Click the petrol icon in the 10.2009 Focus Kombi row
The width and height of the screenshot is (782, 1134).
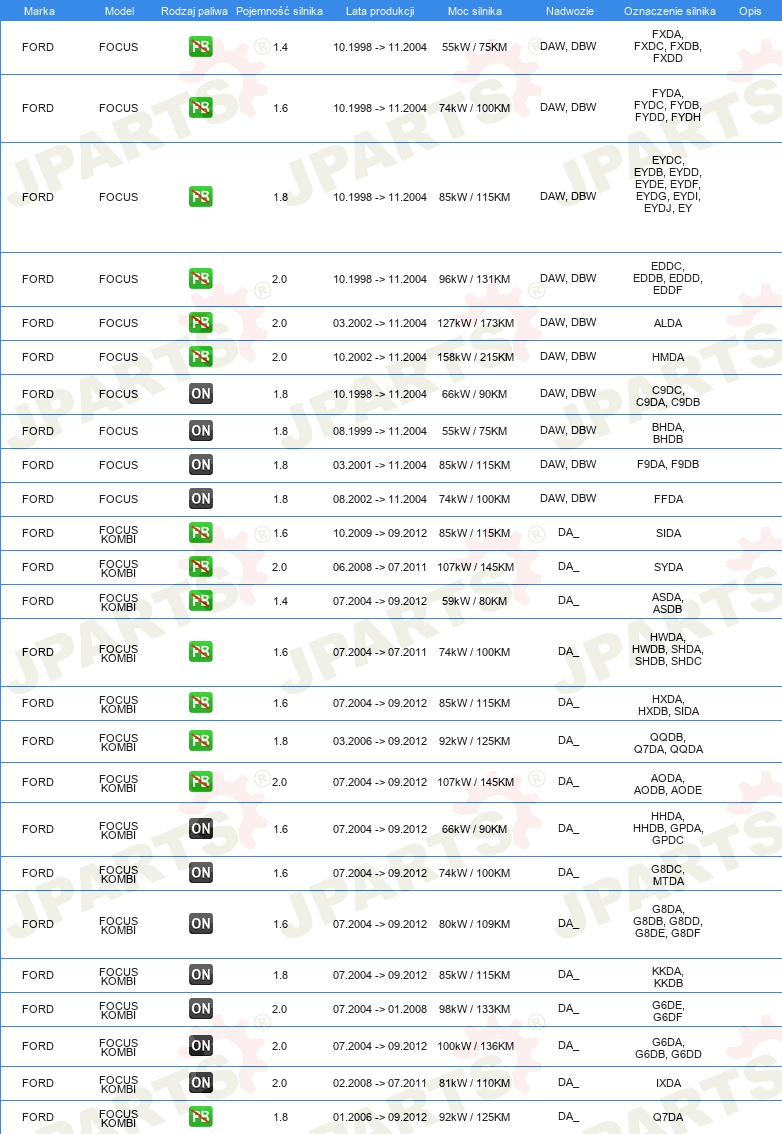pyautogui.click(x=200, y=533)
